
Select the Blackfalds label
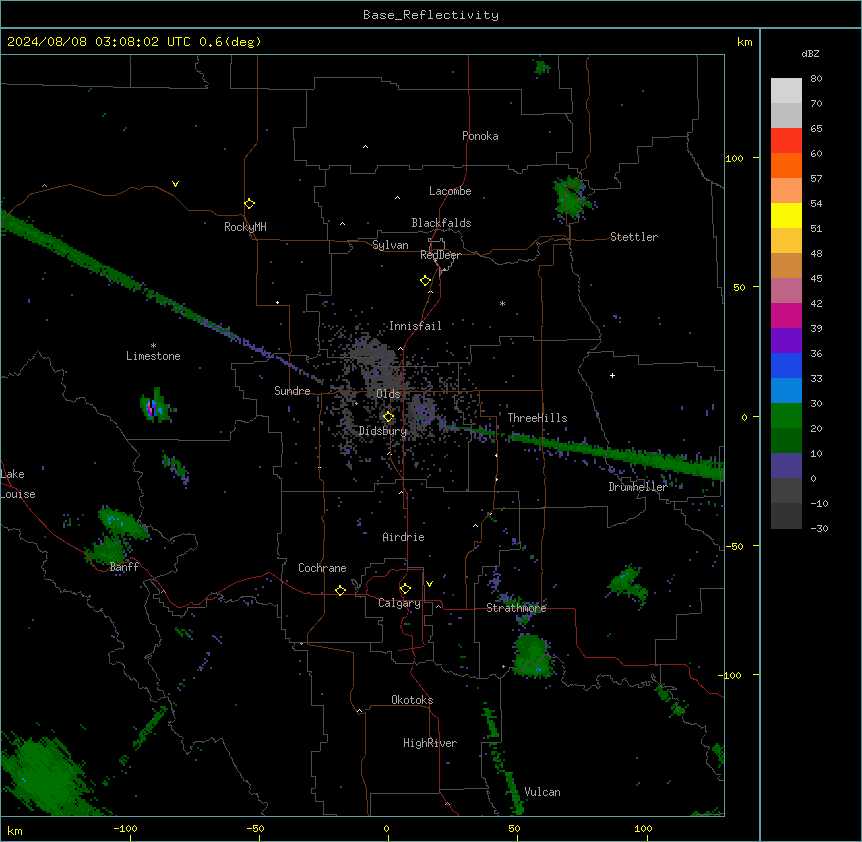(441, 223)
